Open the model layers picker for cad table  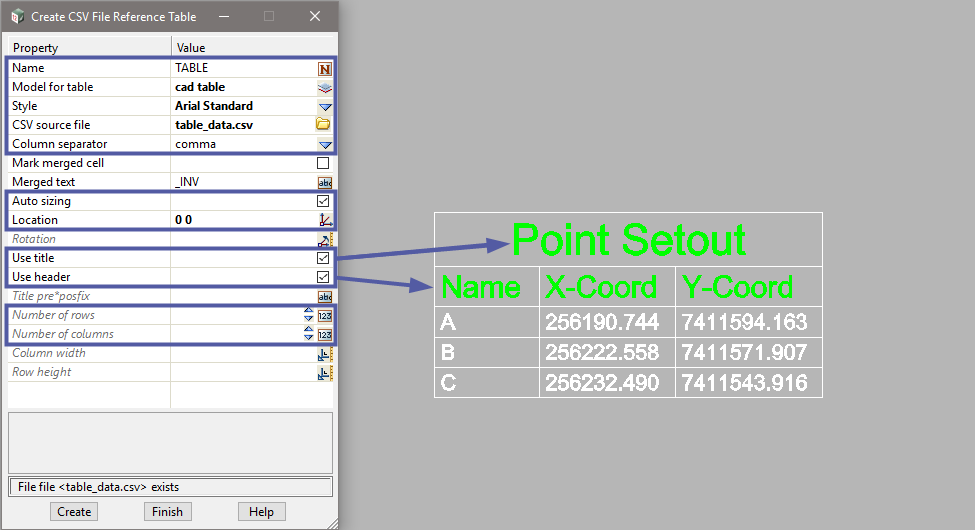click(x=323, y=87)
